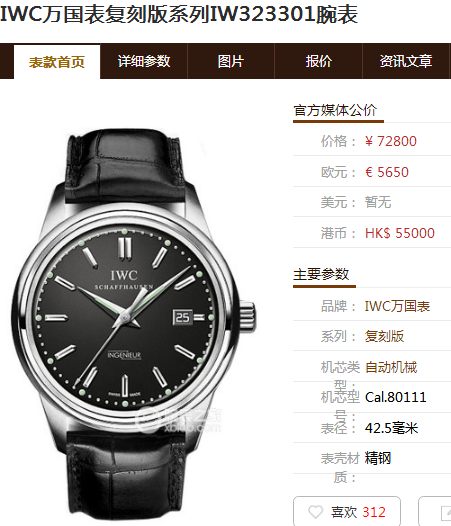
Task: Click the 主要参数 section heading
Action: point(321,275)
